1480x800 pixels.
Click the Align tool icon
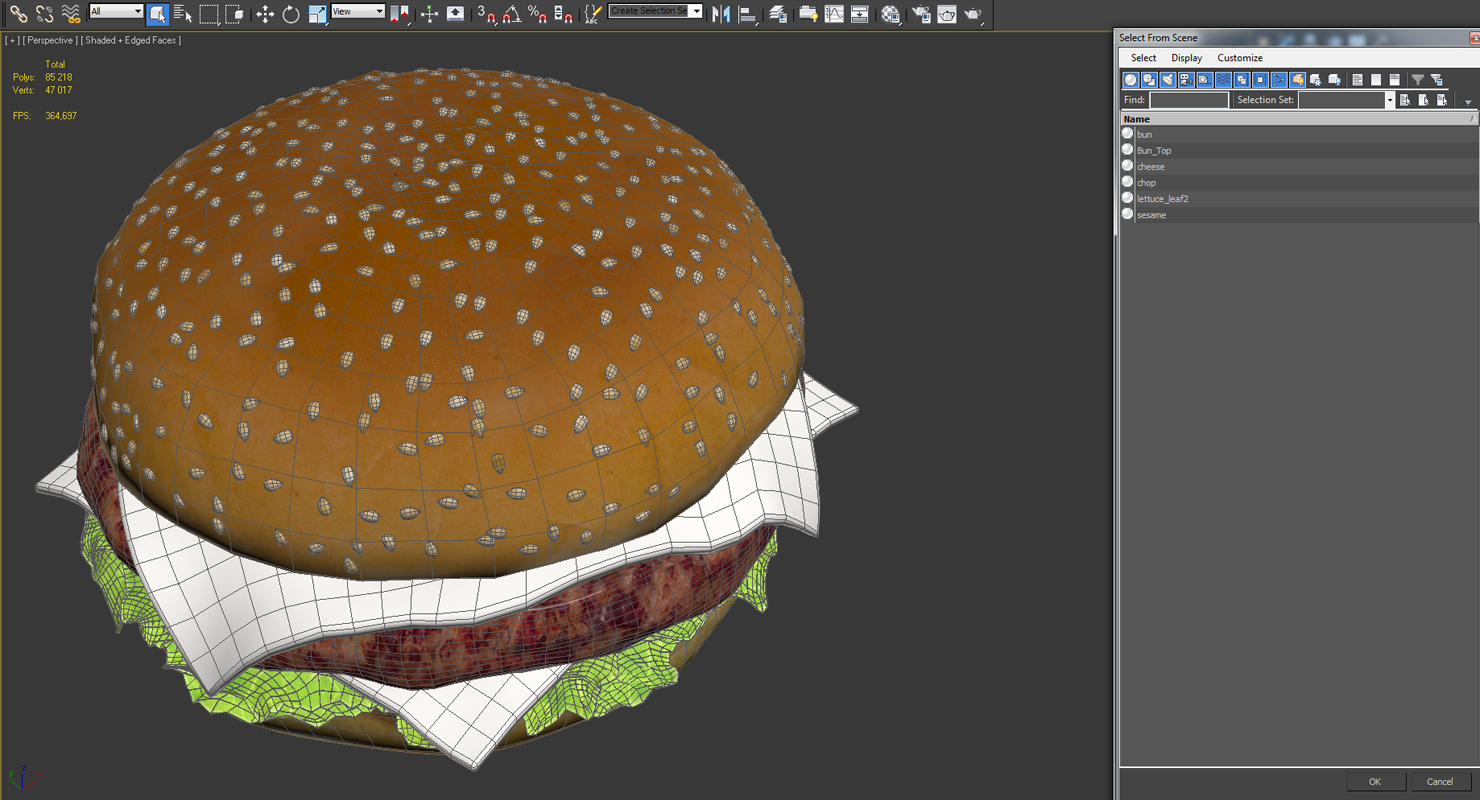coord(747,14)
